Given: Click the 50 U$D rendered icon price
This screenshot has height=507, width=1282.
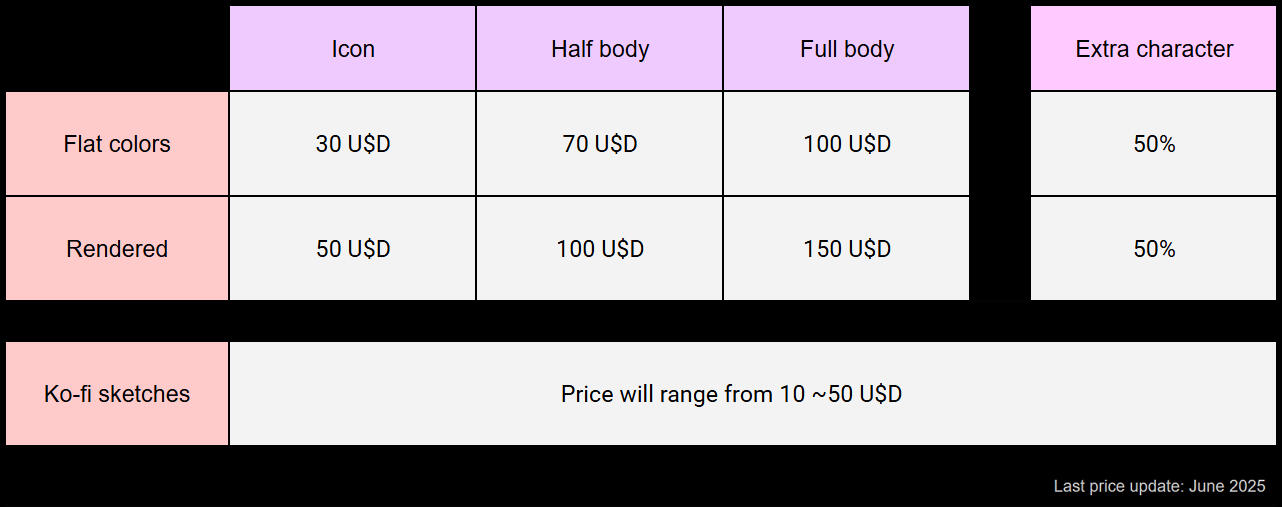Looking at the screenshot, I should click(x=353, y=249).
